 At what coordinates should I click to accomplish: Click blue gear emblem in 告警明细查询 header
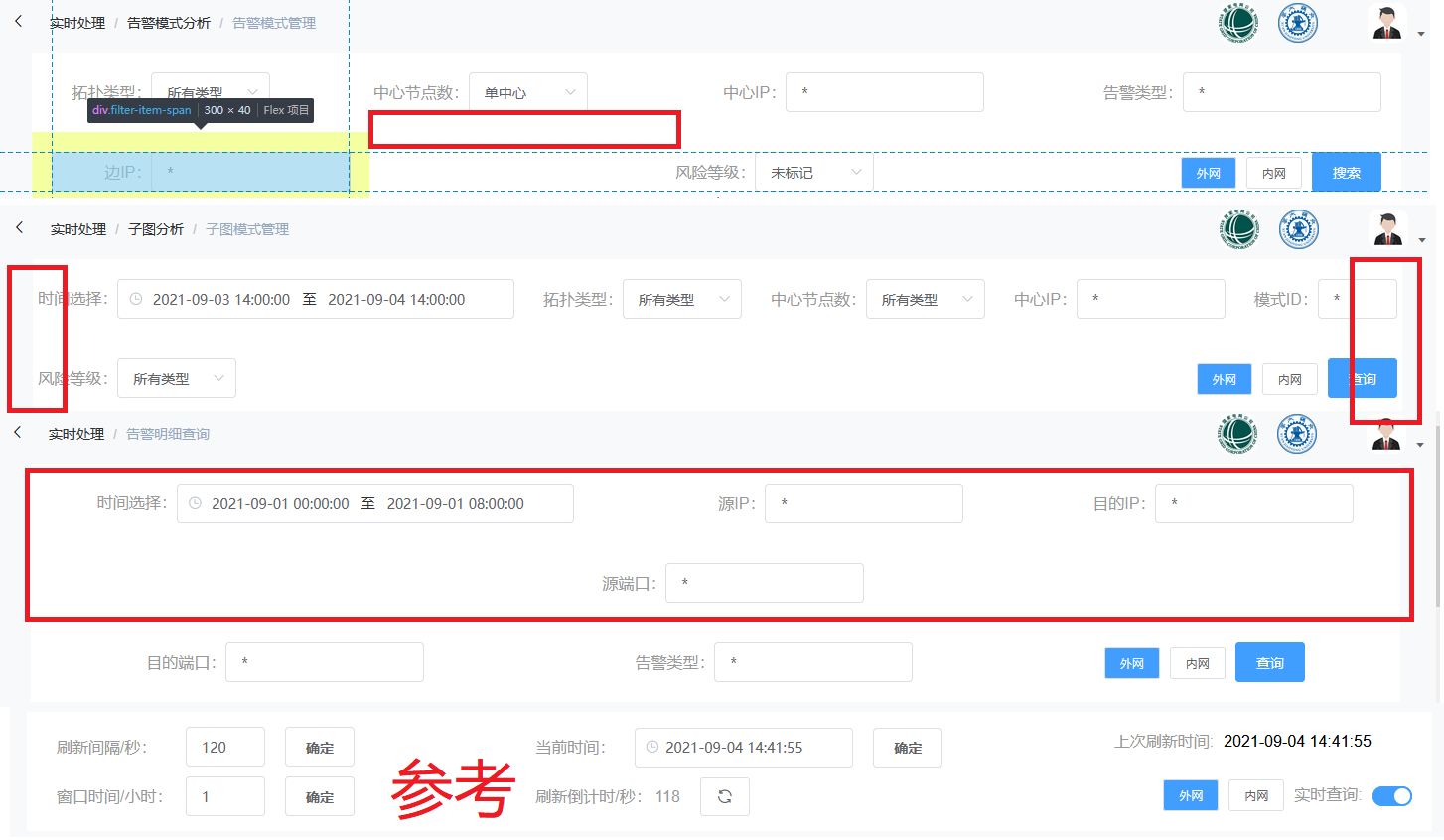click(x=1296, y=435)
